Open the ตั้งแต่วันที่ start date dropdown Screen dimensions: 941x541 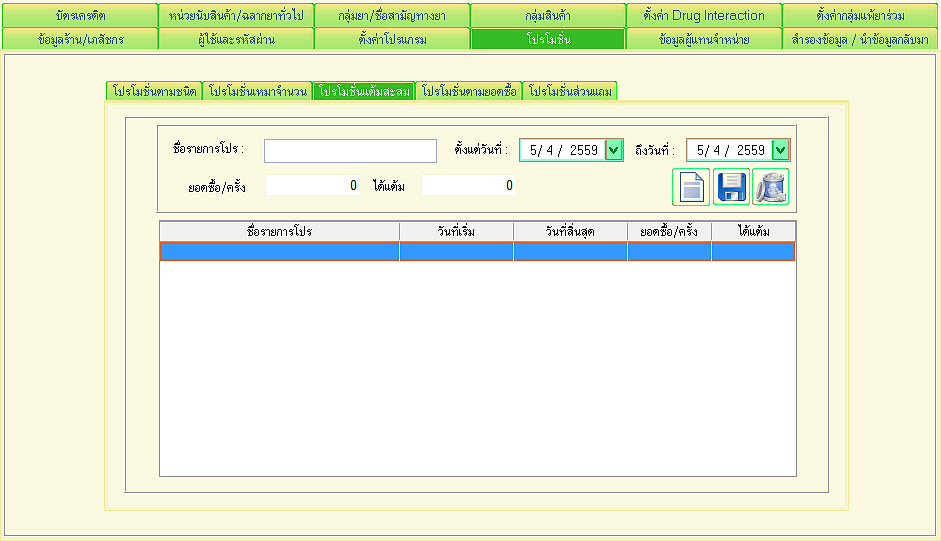(614, 150)
